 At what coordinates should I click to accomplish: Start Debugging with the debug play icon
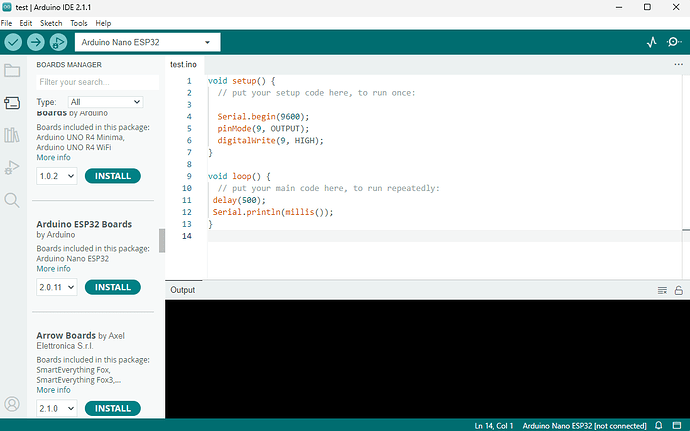tap(58, 42)
